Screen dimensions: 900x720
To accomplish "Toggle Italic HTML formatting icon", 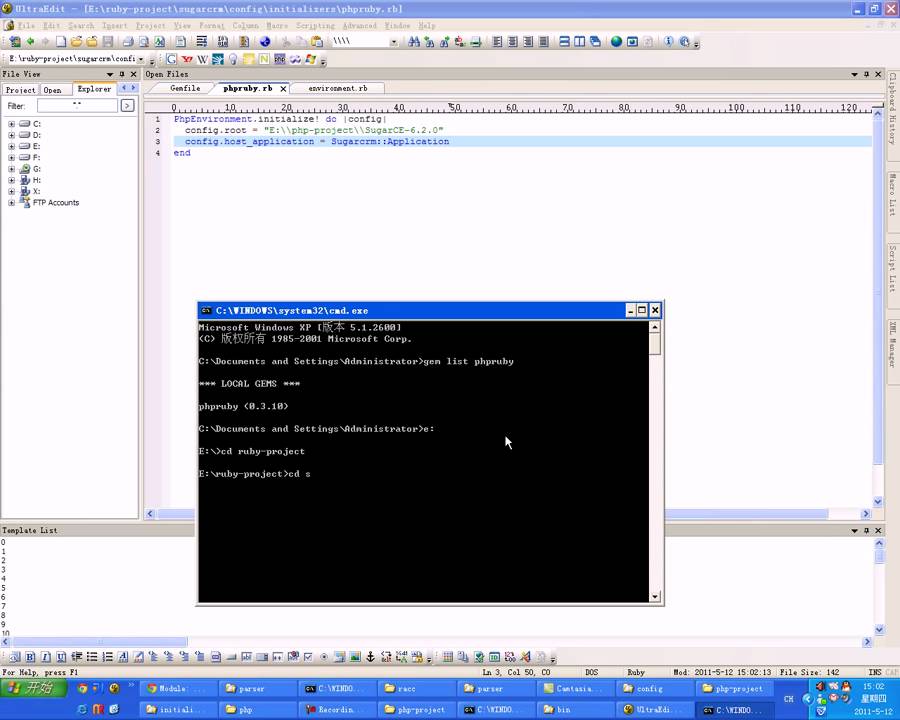I will coord(45,657).
